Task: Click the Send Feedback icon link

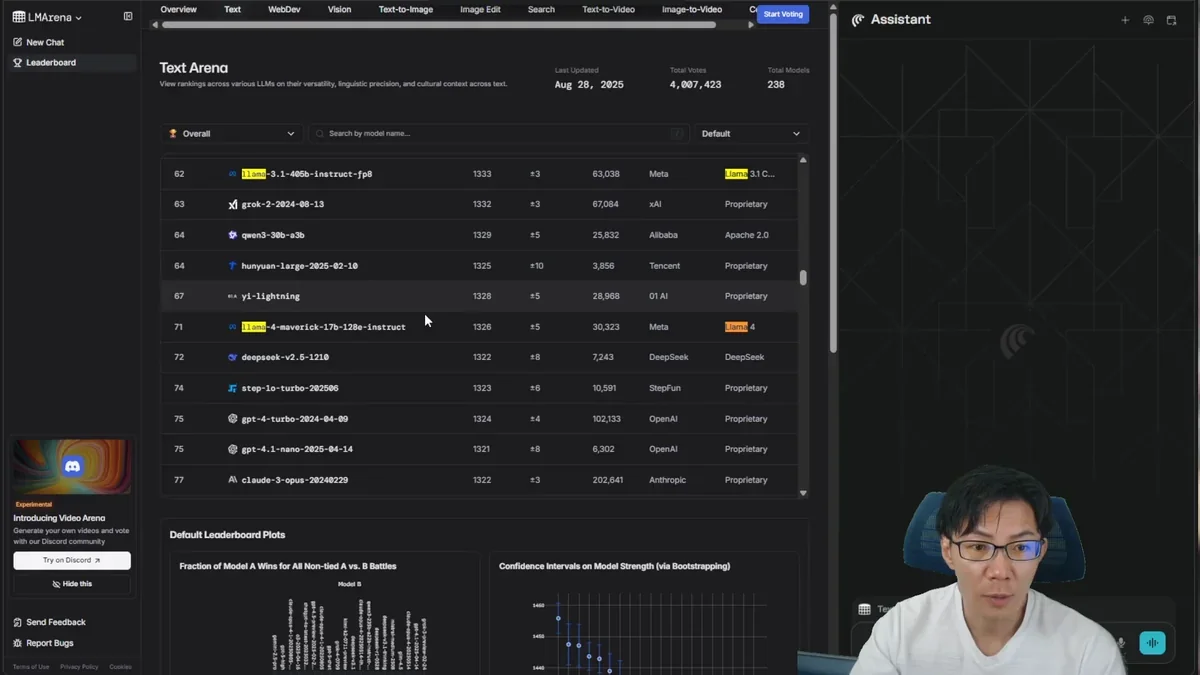Action: coord(17,622)
